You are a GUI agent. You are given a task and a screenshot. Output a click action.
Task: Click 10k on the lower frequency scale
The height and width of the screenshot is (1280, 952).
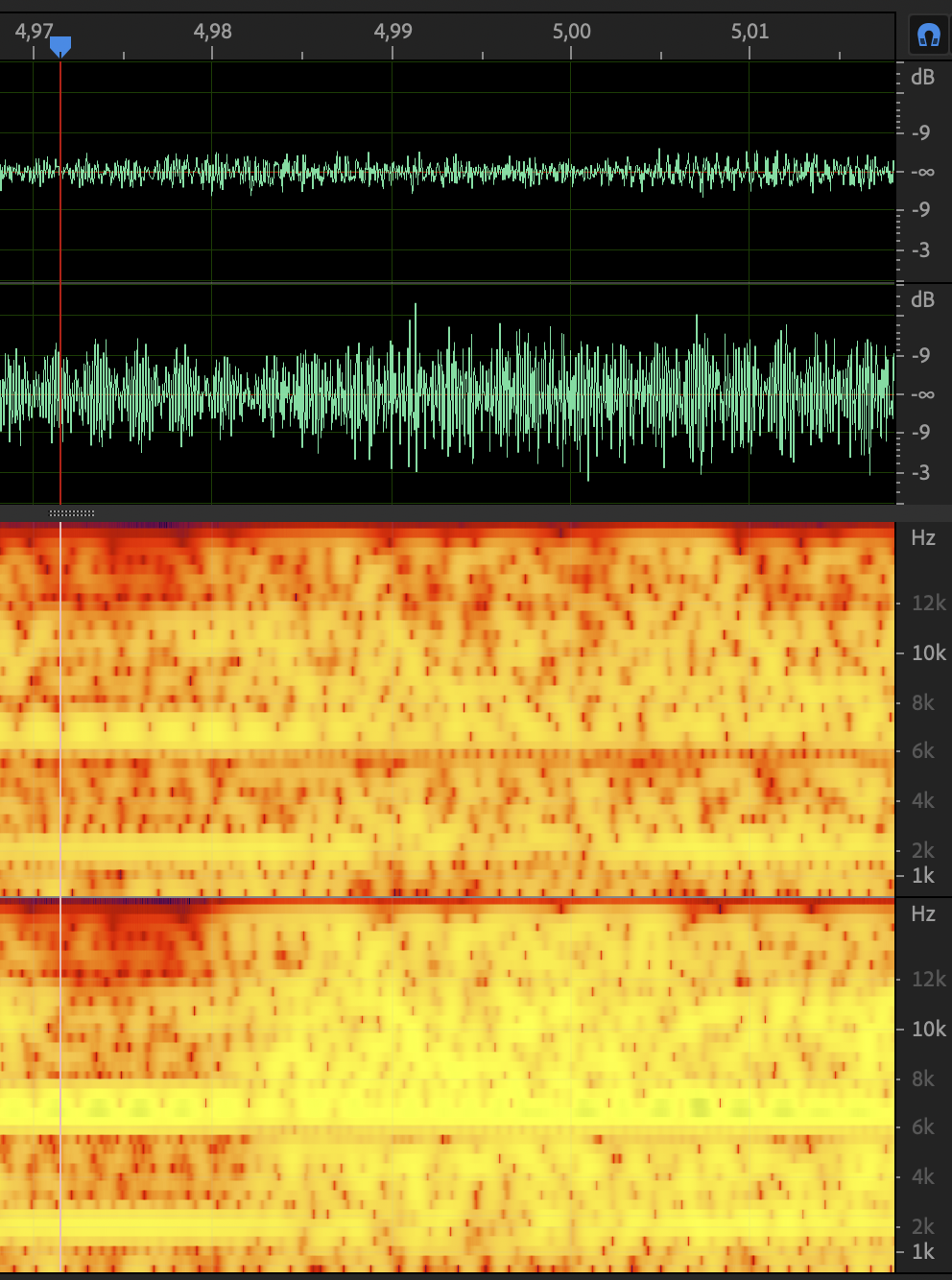pyautogui.click(x=928, y=1030)
